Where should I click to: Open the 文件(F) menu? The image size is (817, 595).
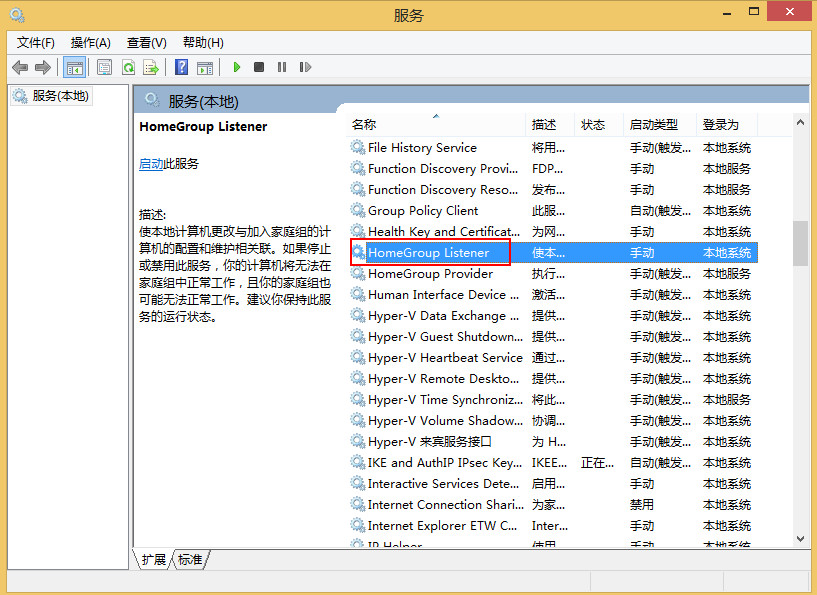tap(36, 42)
